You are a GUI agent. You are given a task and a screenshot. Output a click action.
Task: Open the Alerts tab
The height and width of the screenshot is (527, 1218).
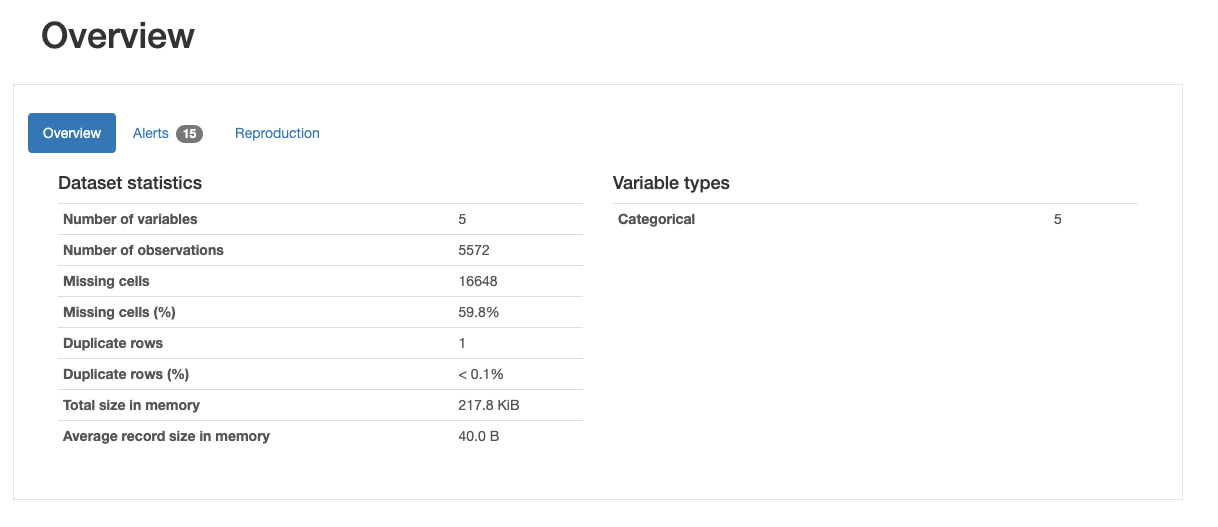pos(167,133)
